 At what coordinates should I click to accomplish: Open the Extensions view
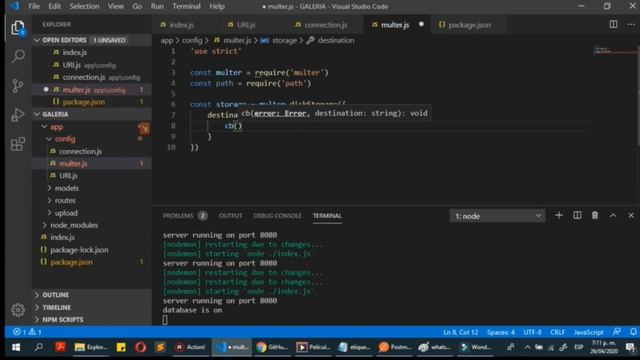point(18,144)
